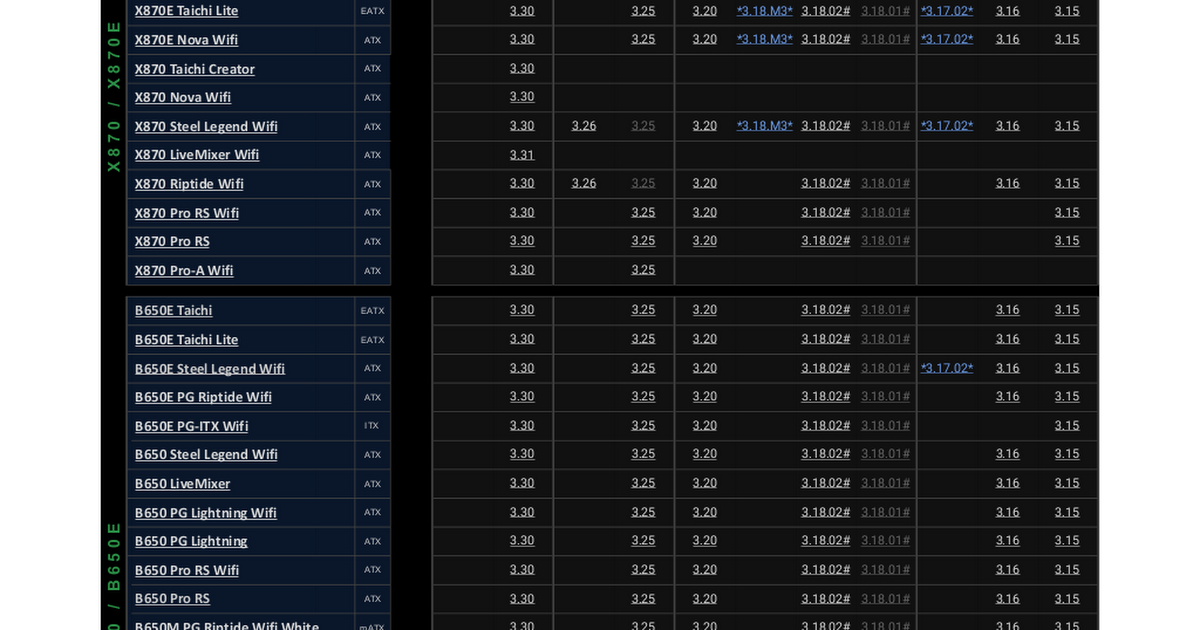Open BIOS 3.25 for B650E Taichi Lite

(x=643, y=339)
